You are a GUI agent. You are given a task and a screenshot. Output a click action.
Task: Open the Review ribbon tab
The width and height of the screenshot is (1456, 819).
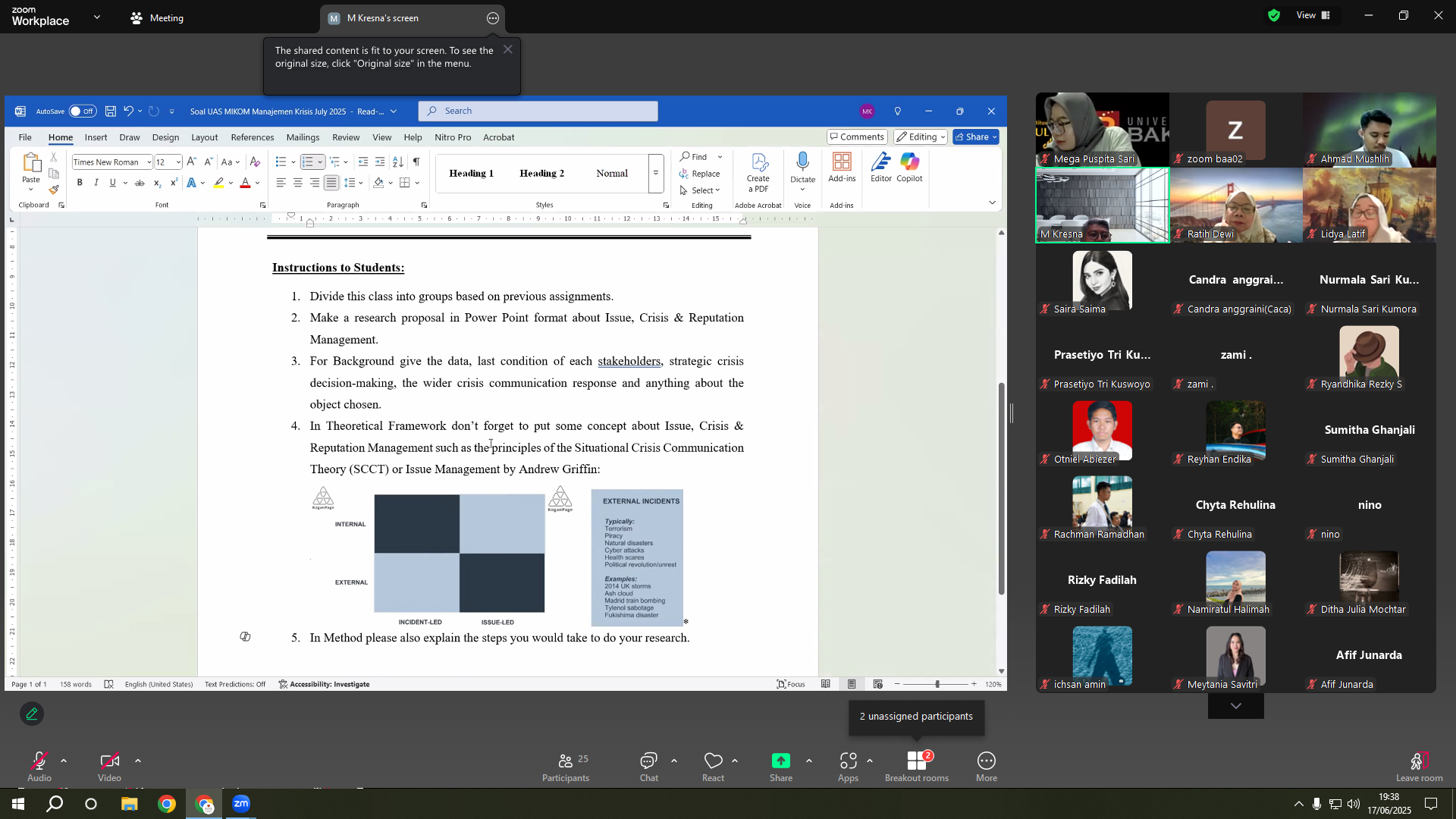click(x=346, y=137)
